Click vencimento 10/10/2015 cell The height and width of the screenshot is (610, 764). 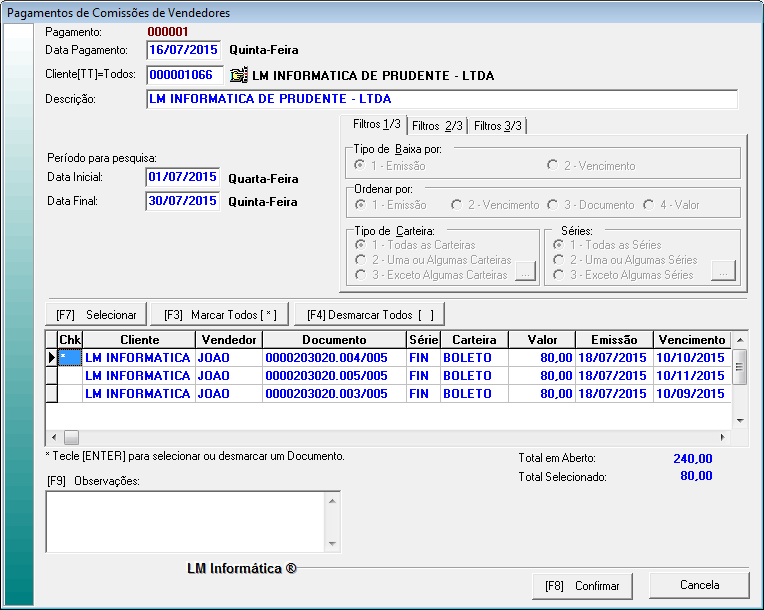(692, 358)
